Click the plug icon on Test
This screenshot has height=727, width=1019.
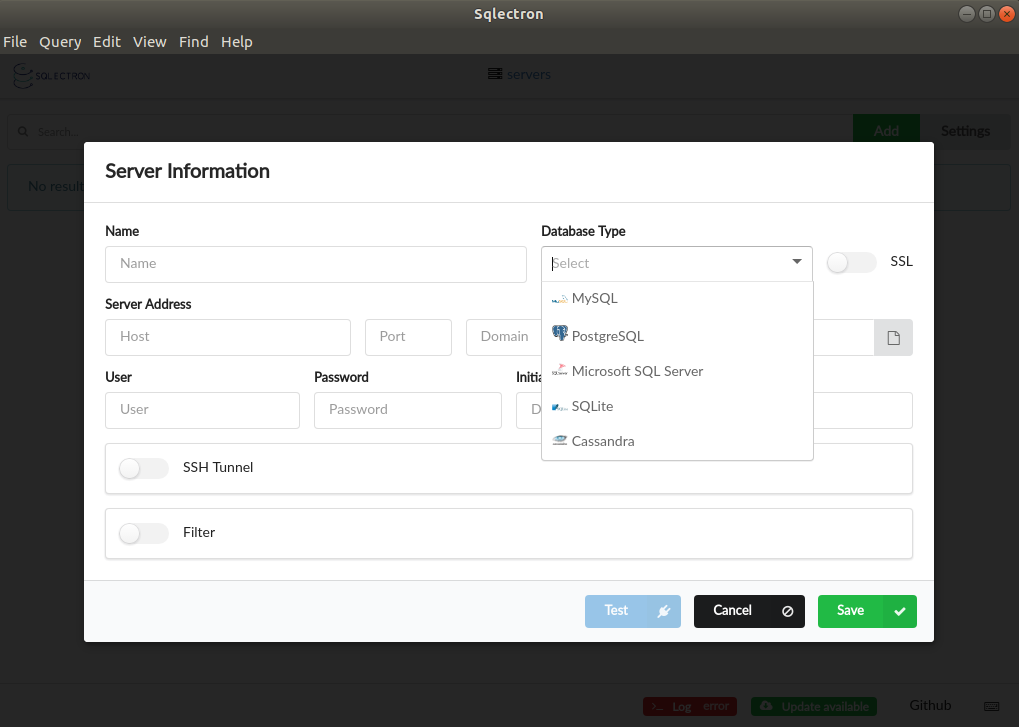point(664,611)
